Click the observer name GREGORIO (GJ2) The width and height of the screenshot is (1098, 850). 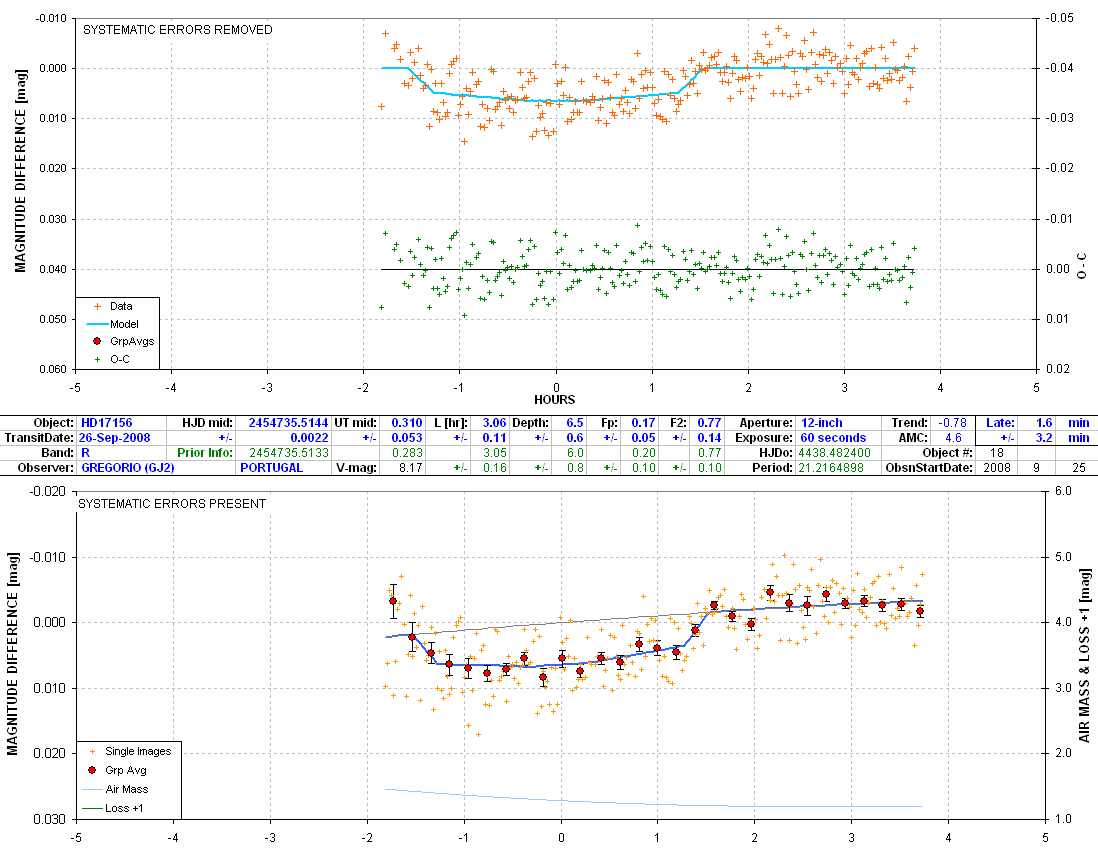[128, 468]
